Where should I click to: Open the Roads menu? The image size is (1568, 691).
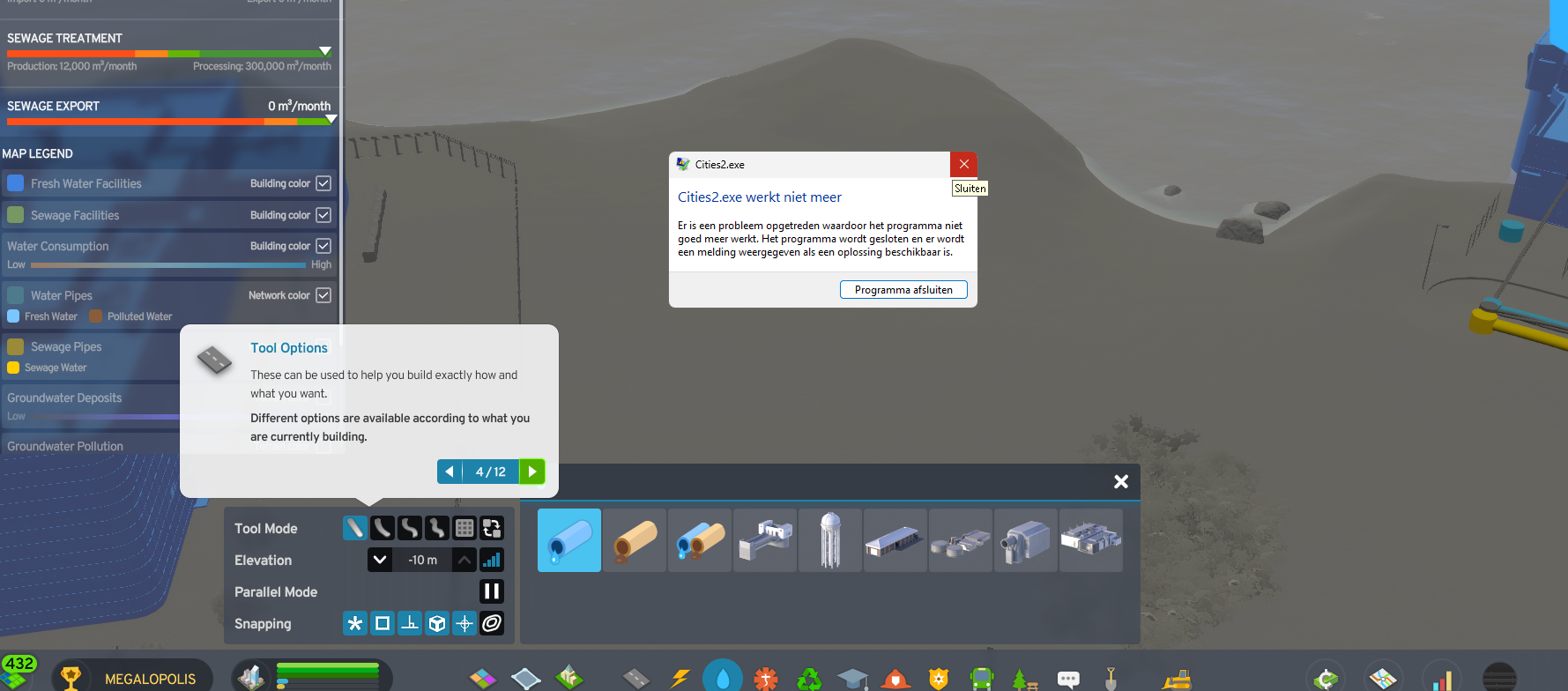pyautogui.click(x=636, y=678)
